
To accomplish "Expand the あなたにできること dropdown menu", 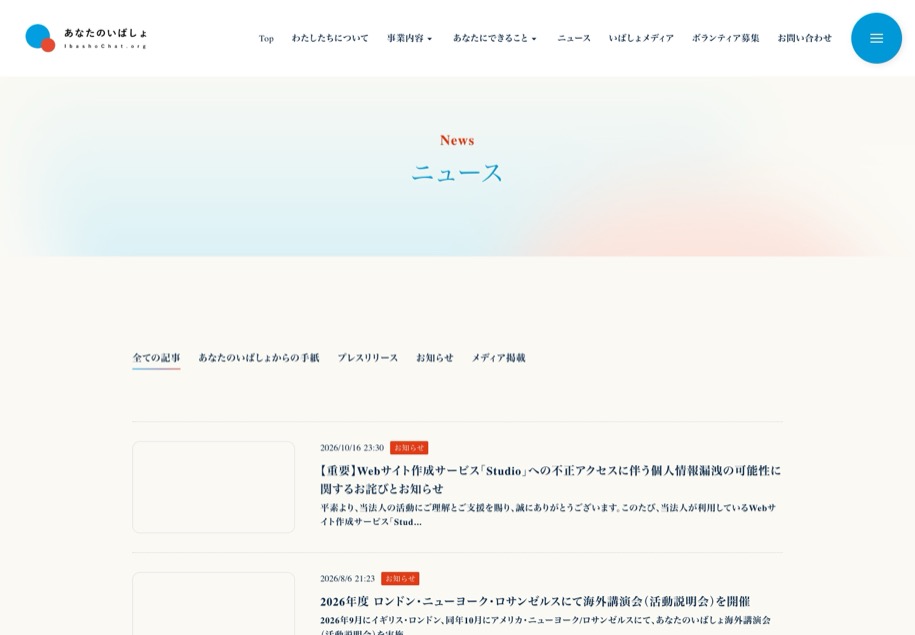I will click(495, 38).
